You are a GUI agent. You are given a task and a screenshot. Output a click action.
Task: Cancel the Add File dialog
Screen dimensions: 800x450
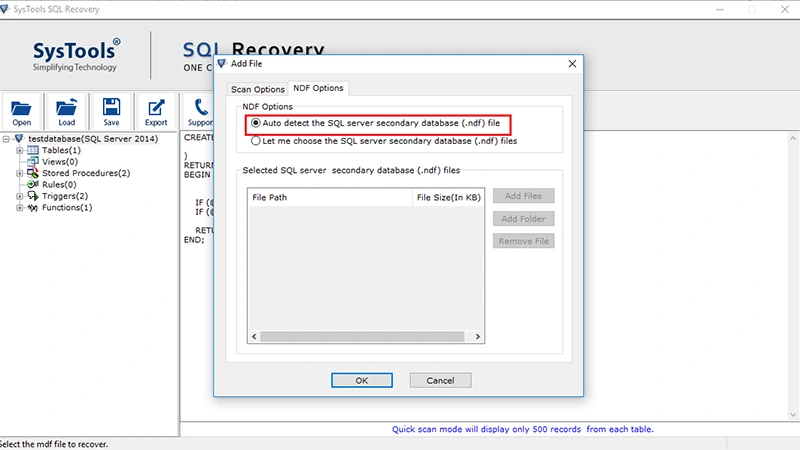tap(440, 380)
